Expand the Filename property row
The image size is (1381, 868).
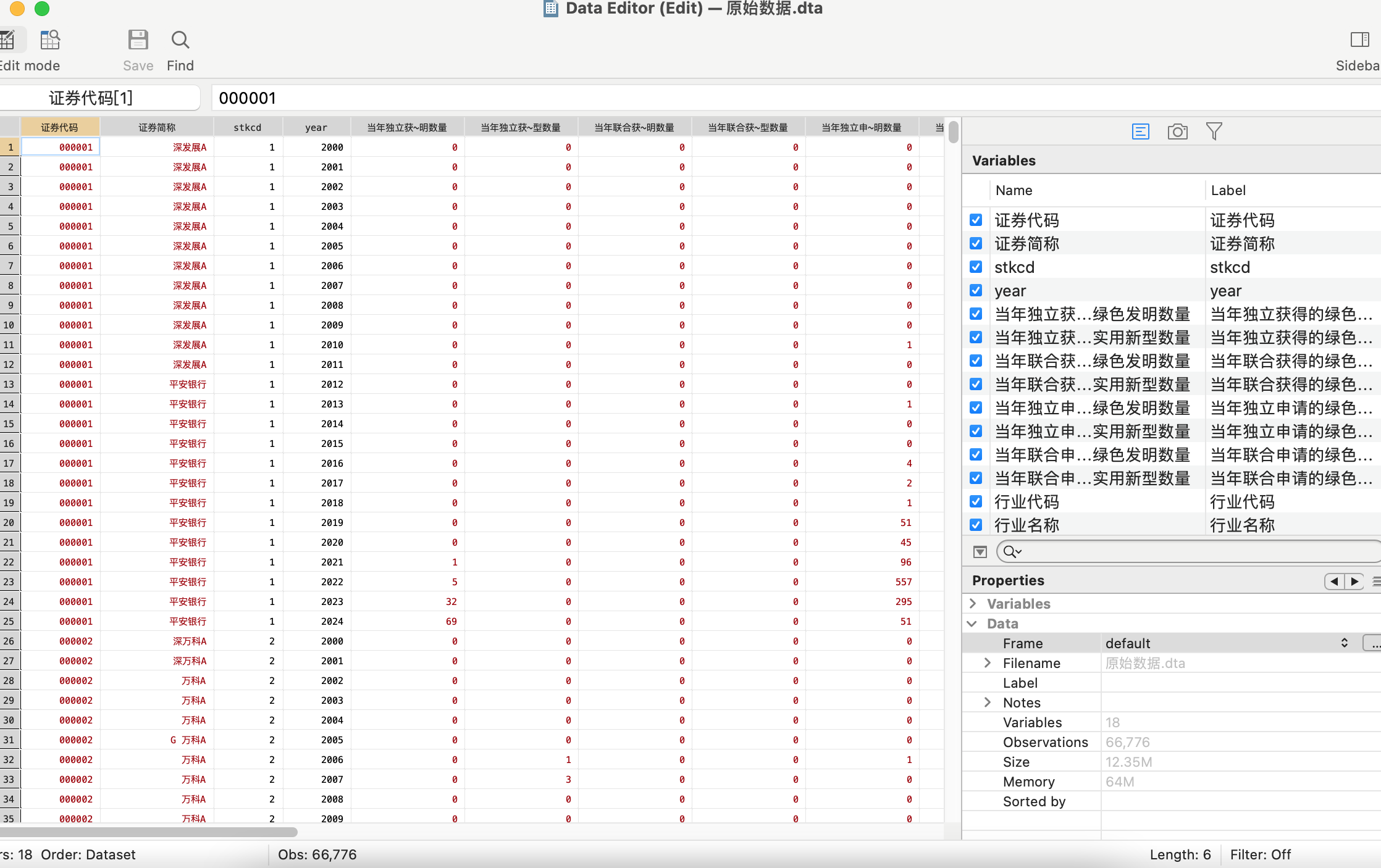(x=987, y=663)
